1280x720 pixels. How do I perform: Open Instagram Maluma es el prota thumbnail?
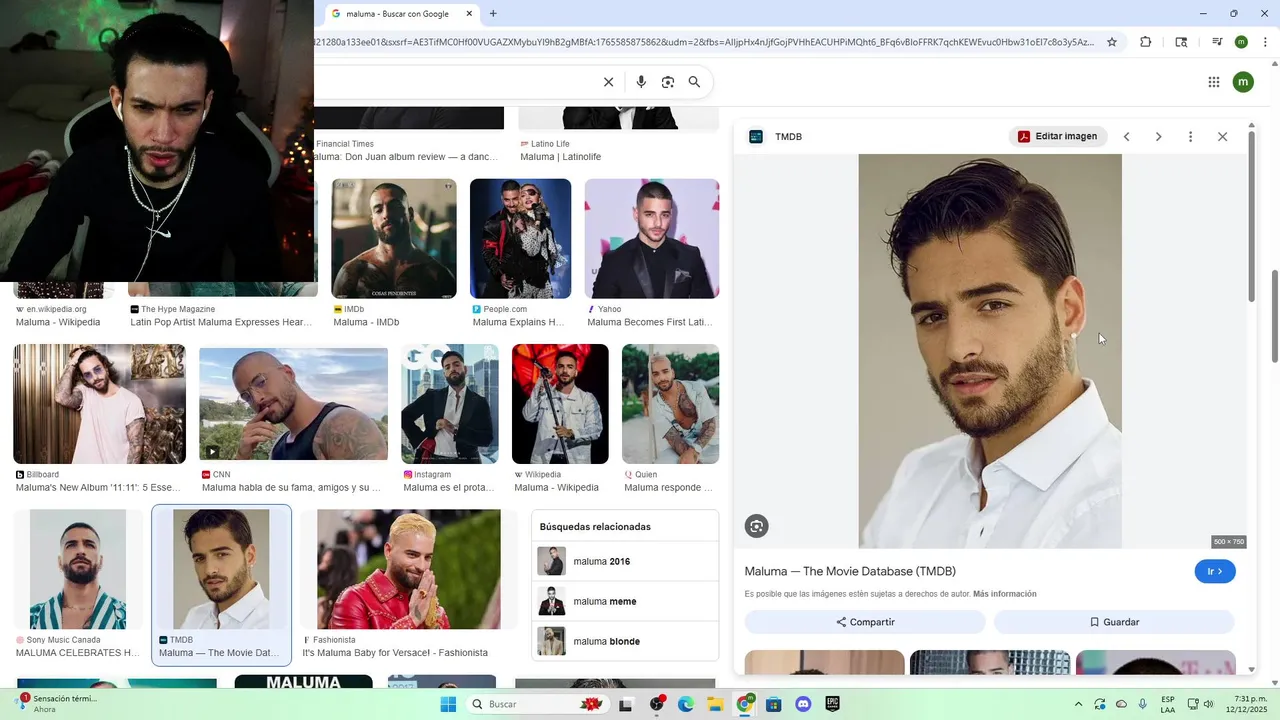point(450,404)
